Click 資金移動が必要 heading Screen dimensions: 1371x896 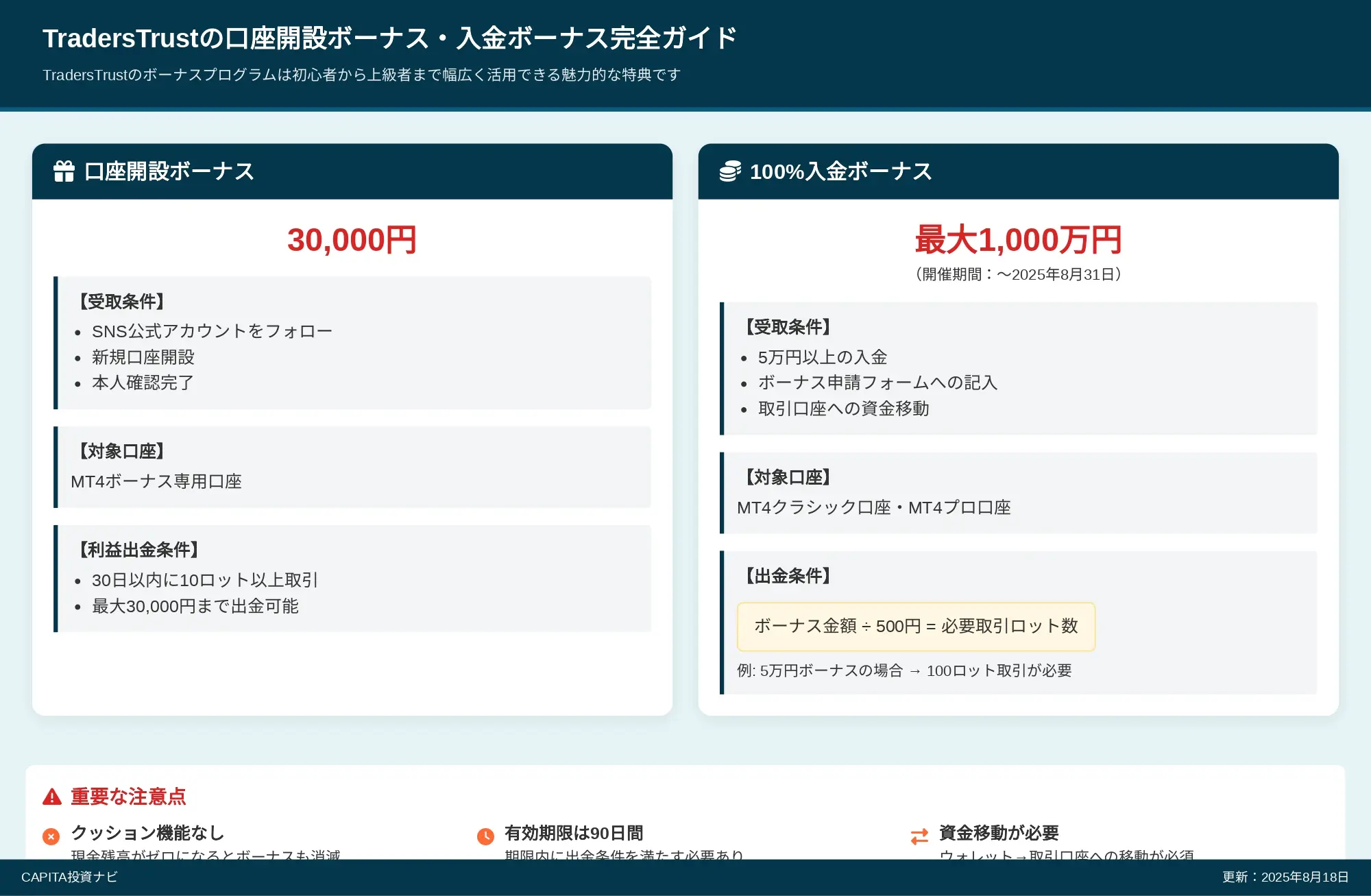click(x=999, y=833)
